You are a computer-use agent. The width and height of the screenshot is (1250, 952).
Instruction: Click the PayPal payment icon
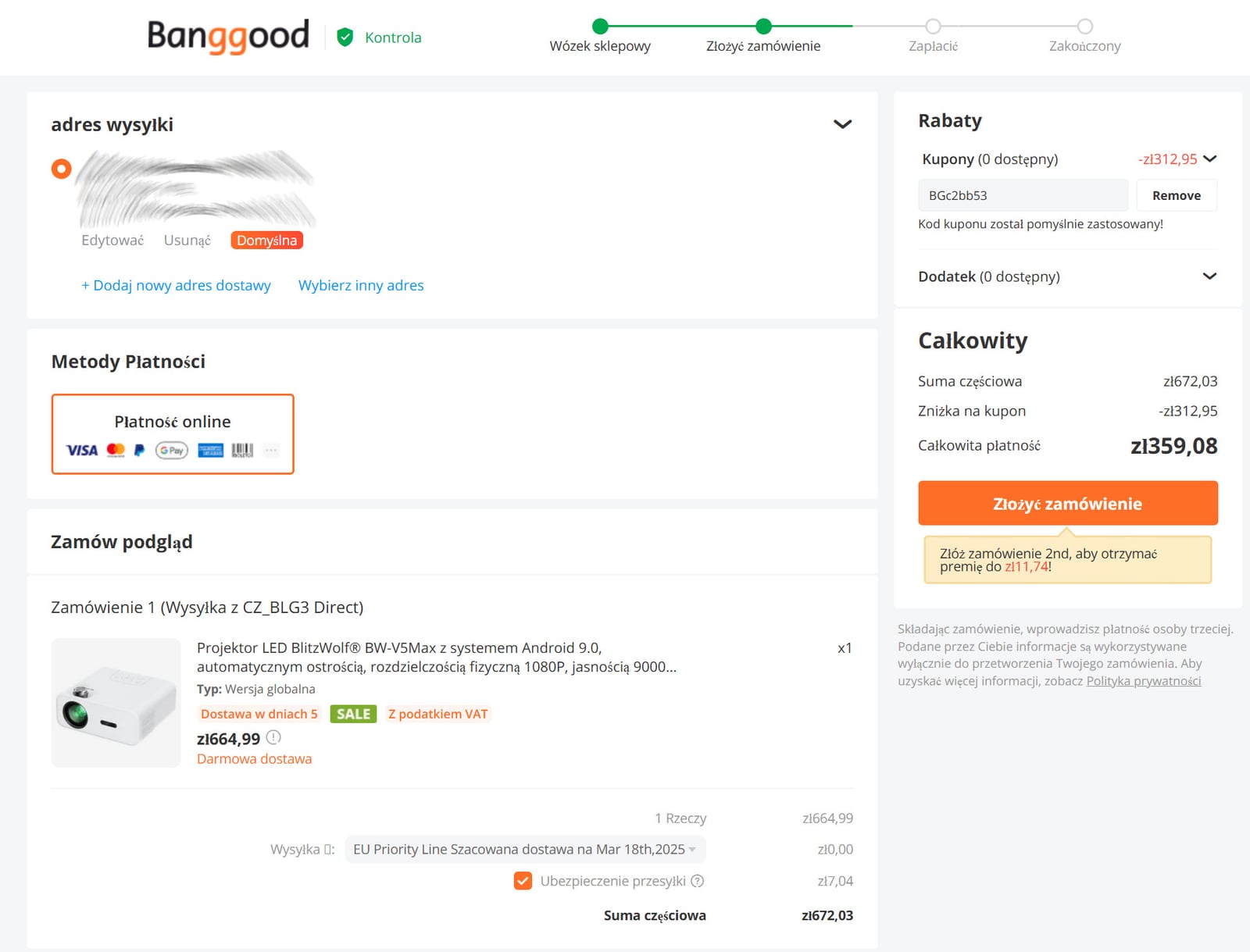[139, 450]
